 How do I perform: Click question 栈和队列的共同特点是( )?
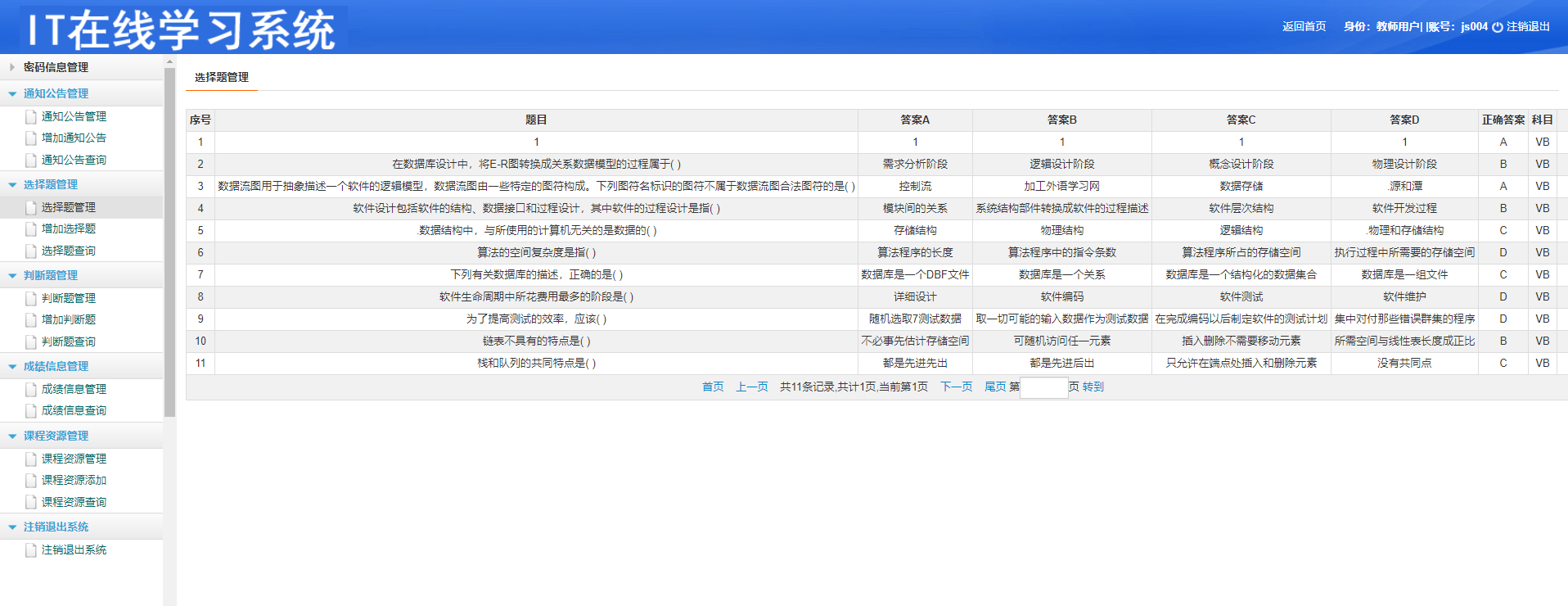(x=536, y=363)
